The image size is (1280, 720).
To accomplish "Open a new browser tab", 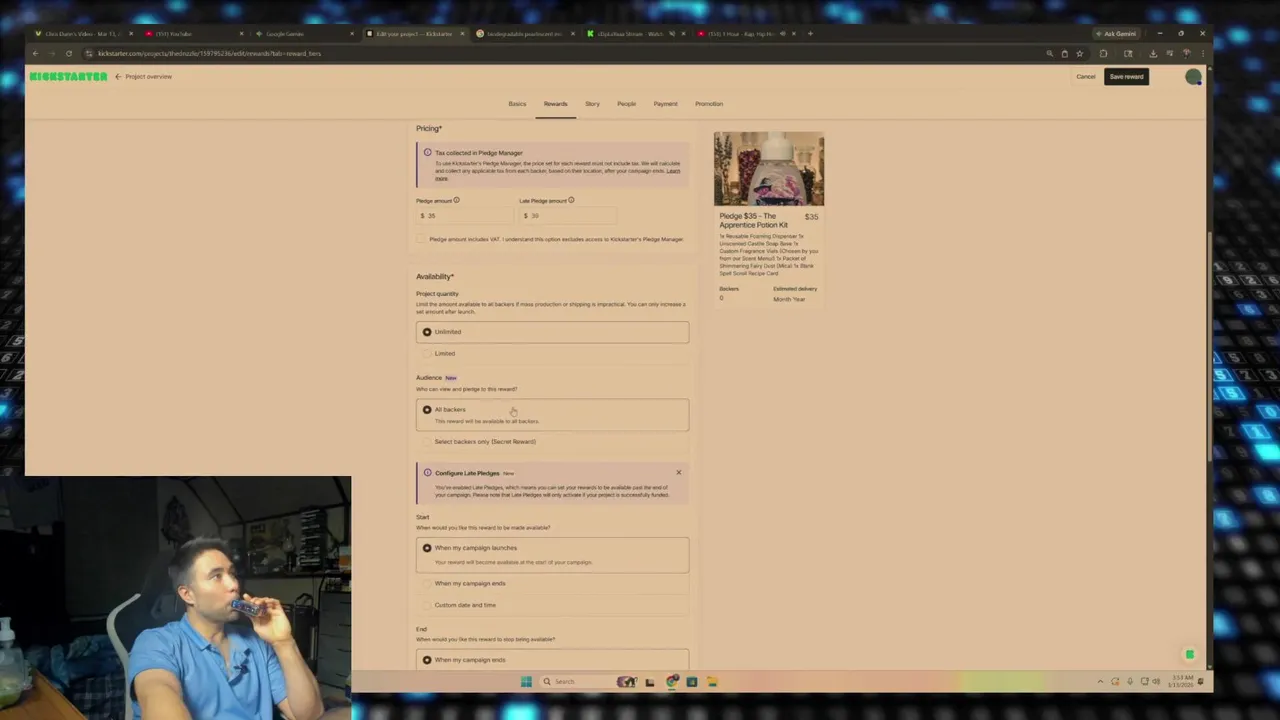I will coord(810,34).
